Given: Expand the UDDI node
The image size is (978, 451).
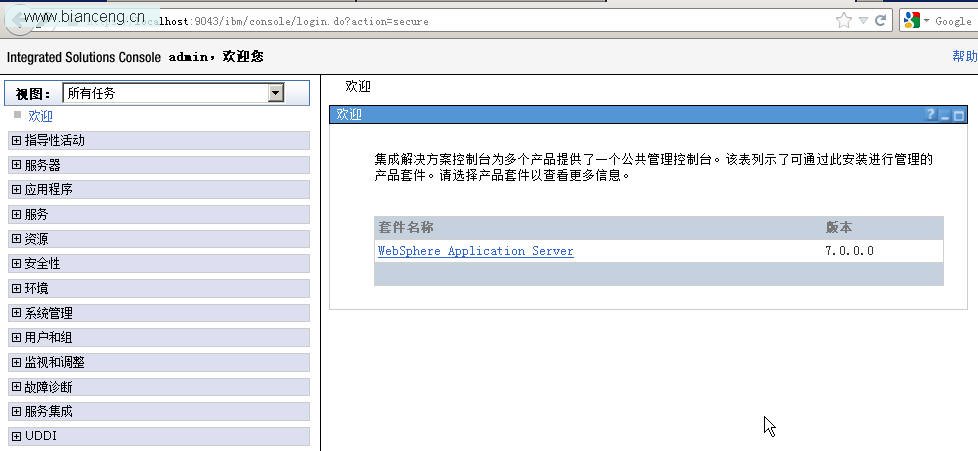Looking at the screenshot, I should point(16,436).
